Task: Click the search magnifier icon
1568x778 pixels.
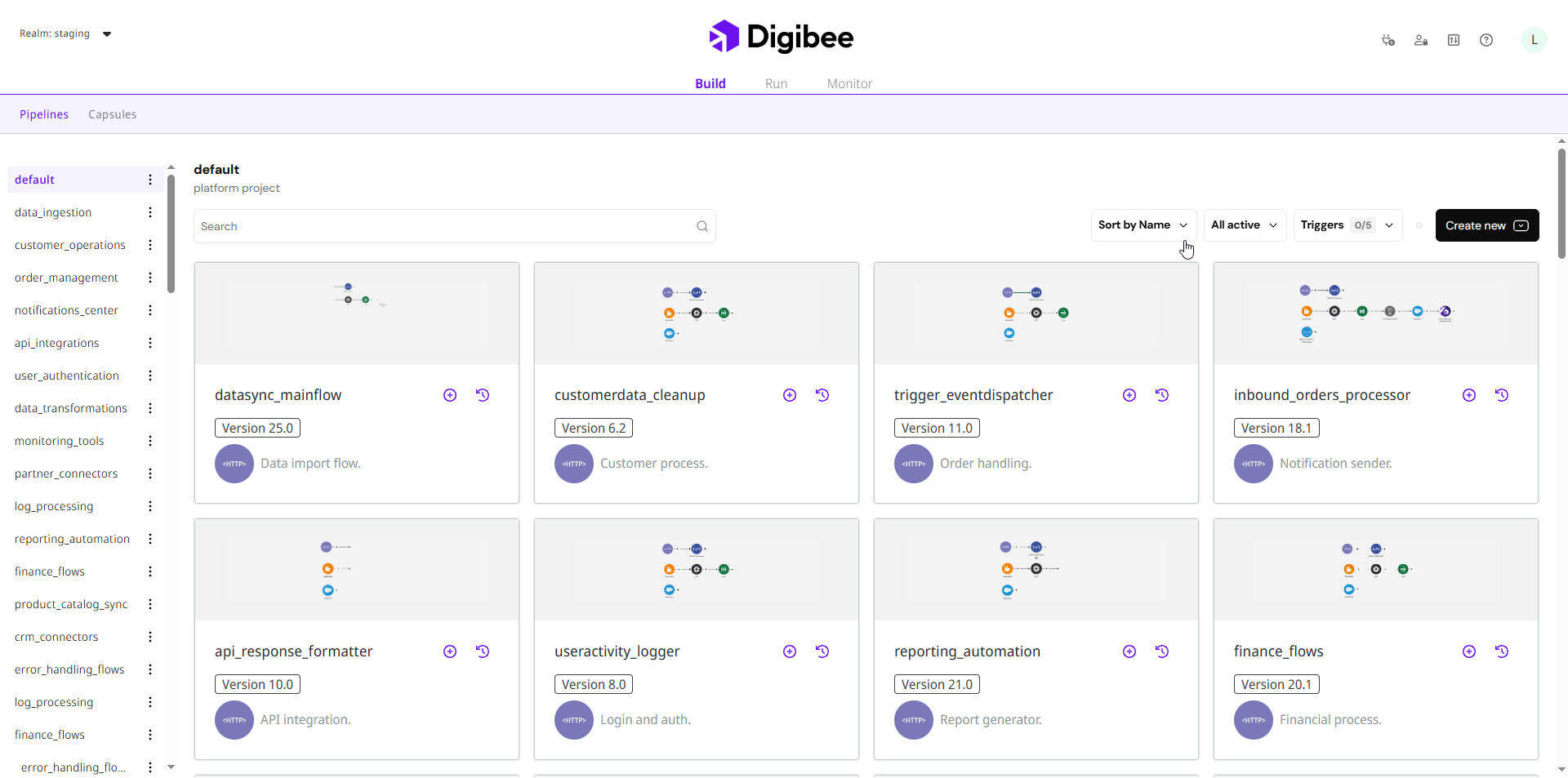Action: [x=702, y=226]
